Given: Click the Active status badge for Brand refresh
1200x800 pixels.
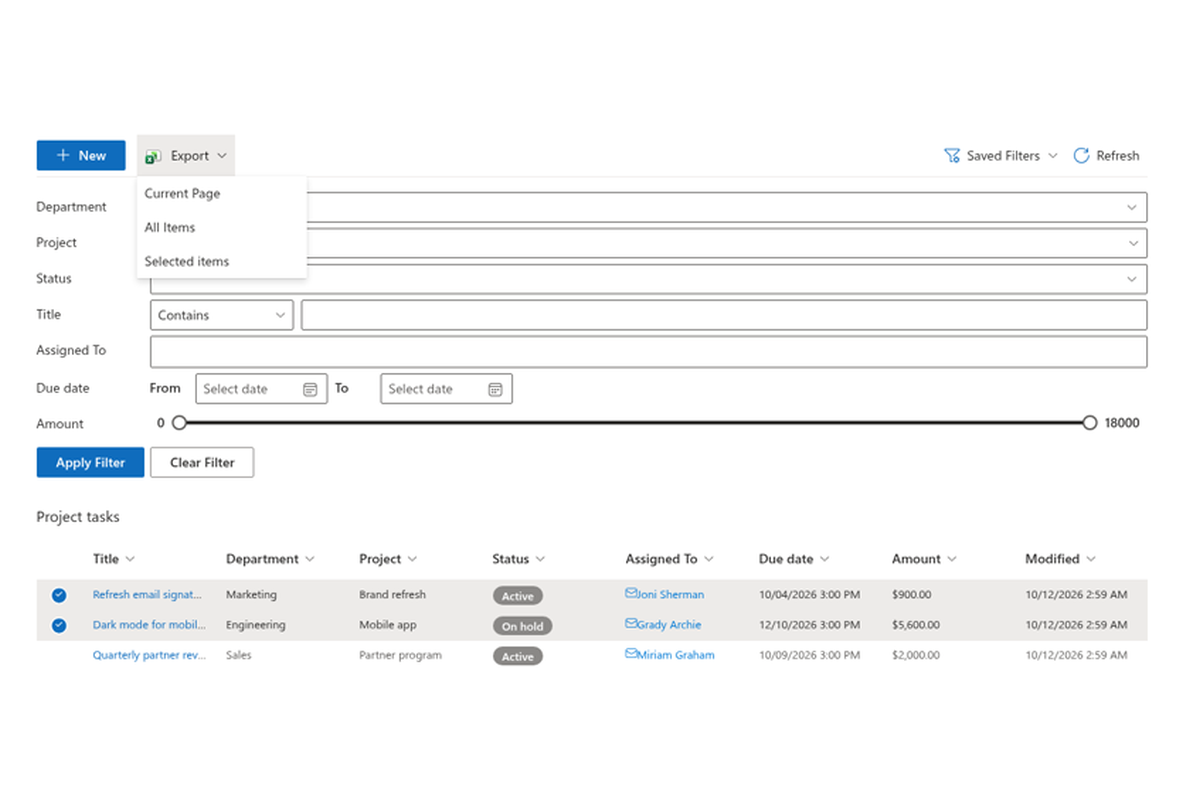Looking at the screenshot, I should (x=517, y=596).
